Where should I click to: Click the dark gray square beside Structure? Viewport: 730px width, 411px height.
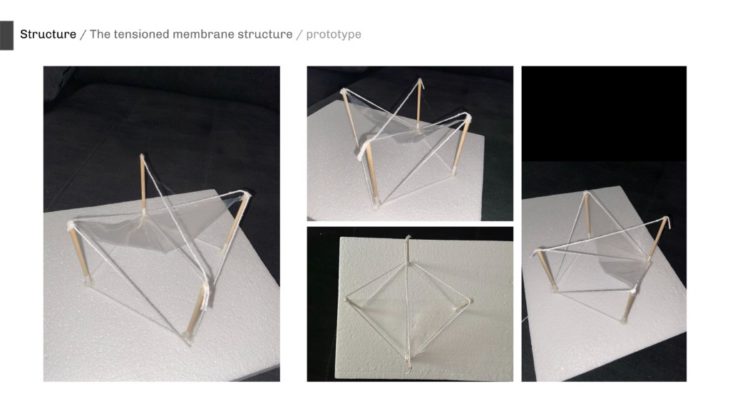(7, 35)
